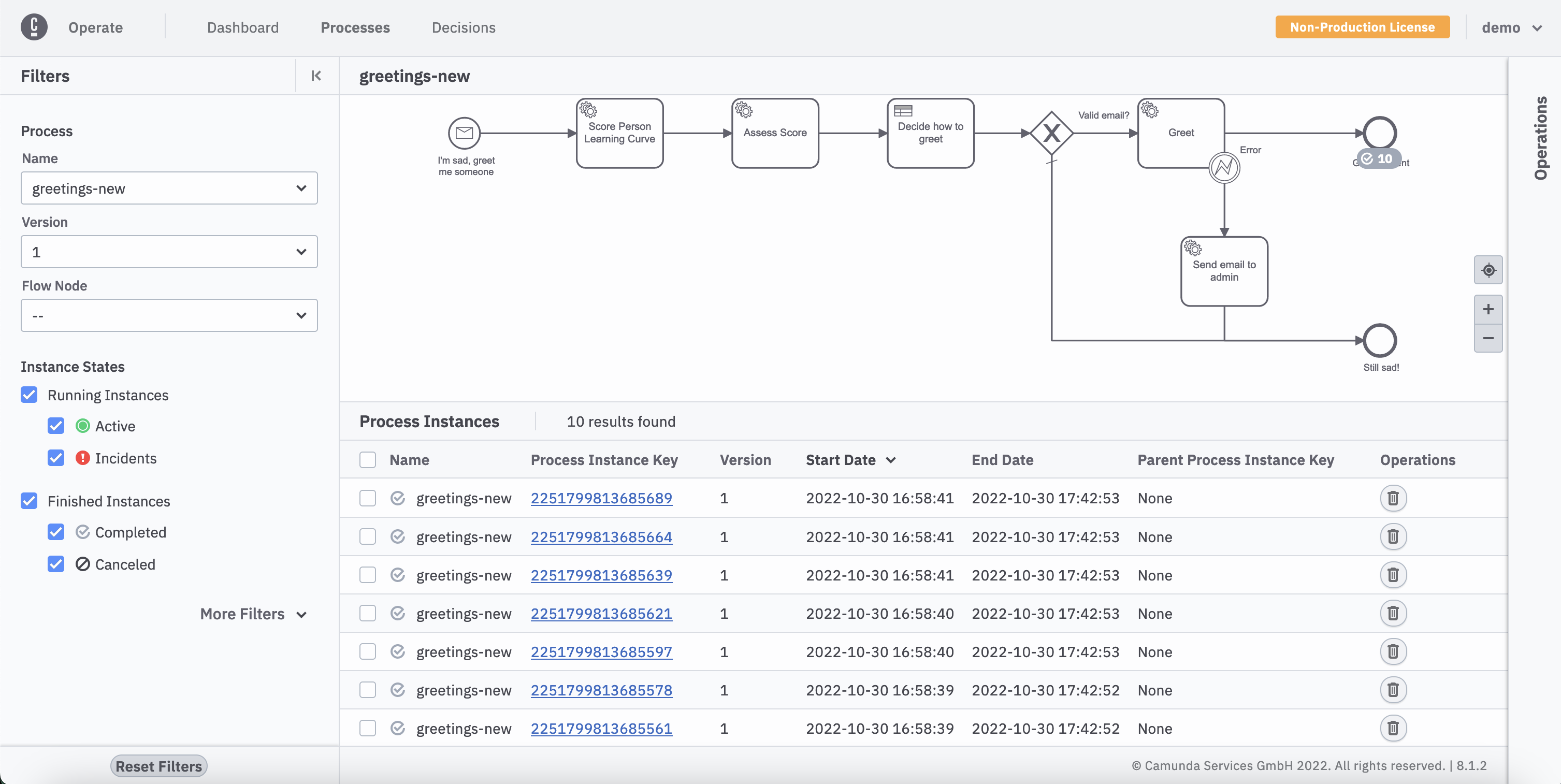The width and height of the screenshot is (1561, 784).
Task: Select the Score Person Learning Curve task
Action: point(619,133)
